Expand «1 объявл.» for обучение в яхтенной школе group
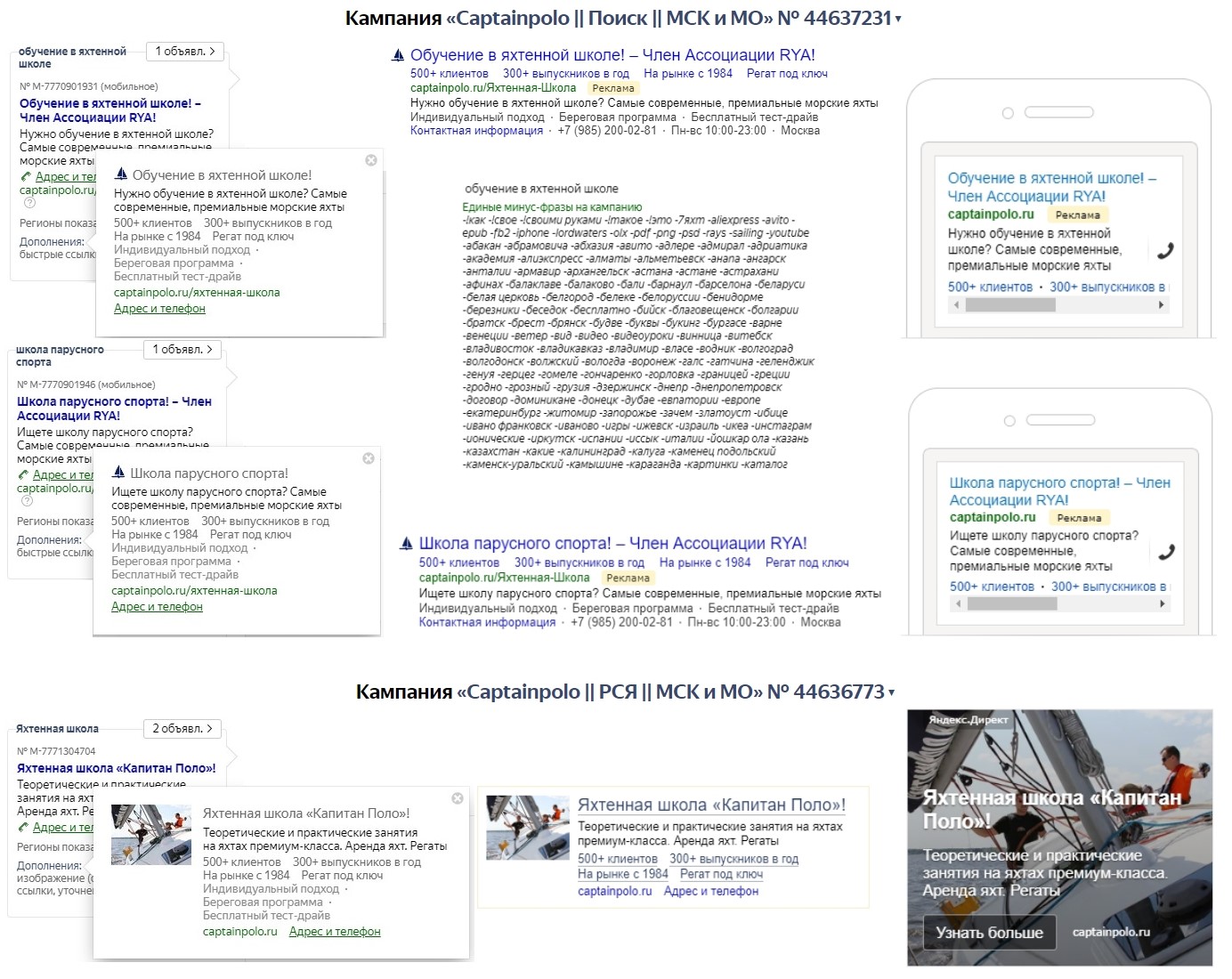This screenshot has width=1232, height=979. tap(185, 52)
